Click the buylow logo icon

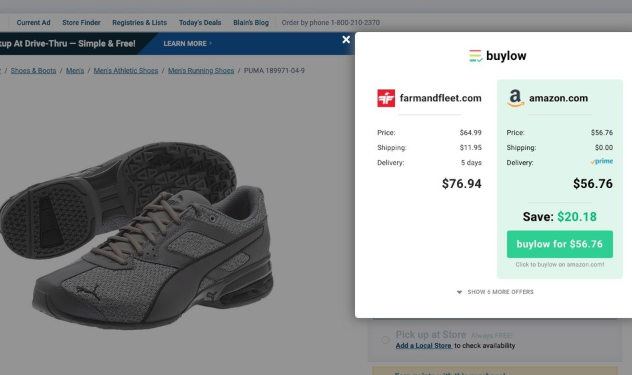click(476, 56)
